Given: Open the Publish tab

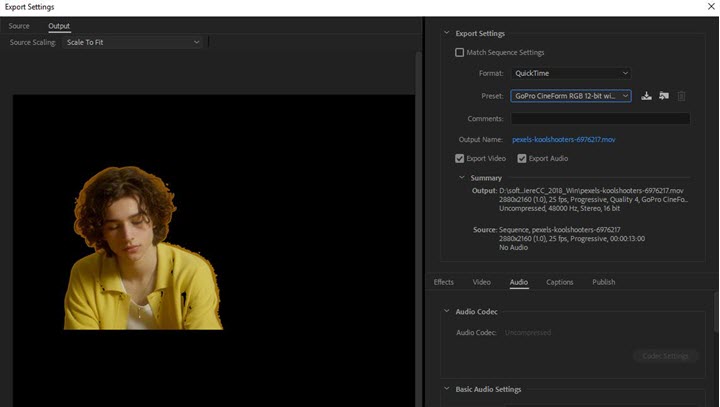Looking at the screenshot, I should coord(603,283).
